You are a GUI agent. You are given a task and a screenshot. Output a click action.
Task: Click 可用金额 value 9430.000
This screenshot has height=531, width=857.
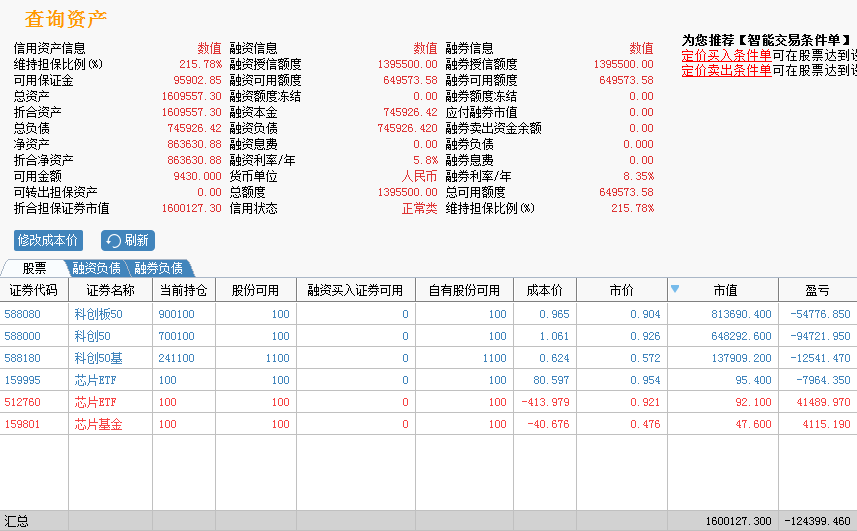pyautogui.click(x=197, y=176)
